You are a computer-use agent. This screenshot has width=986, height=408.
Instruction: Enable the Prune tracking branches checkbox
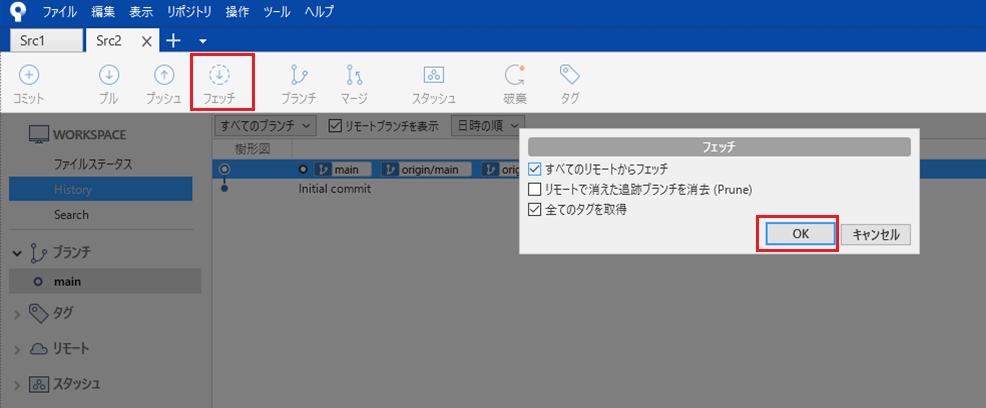535,189
